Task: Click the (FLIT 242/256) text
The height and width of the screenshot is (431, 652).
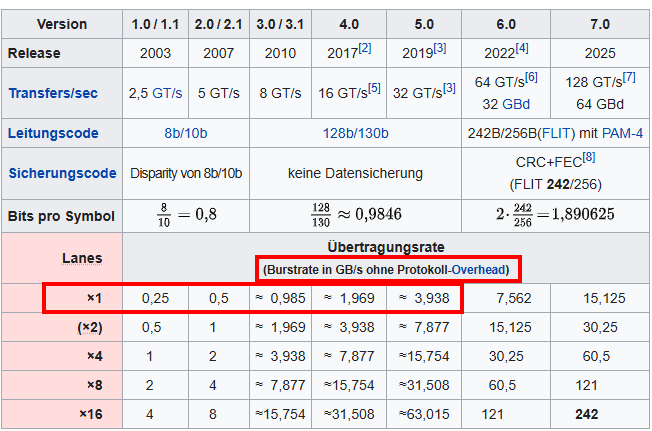Action: [x=556, y=184]
